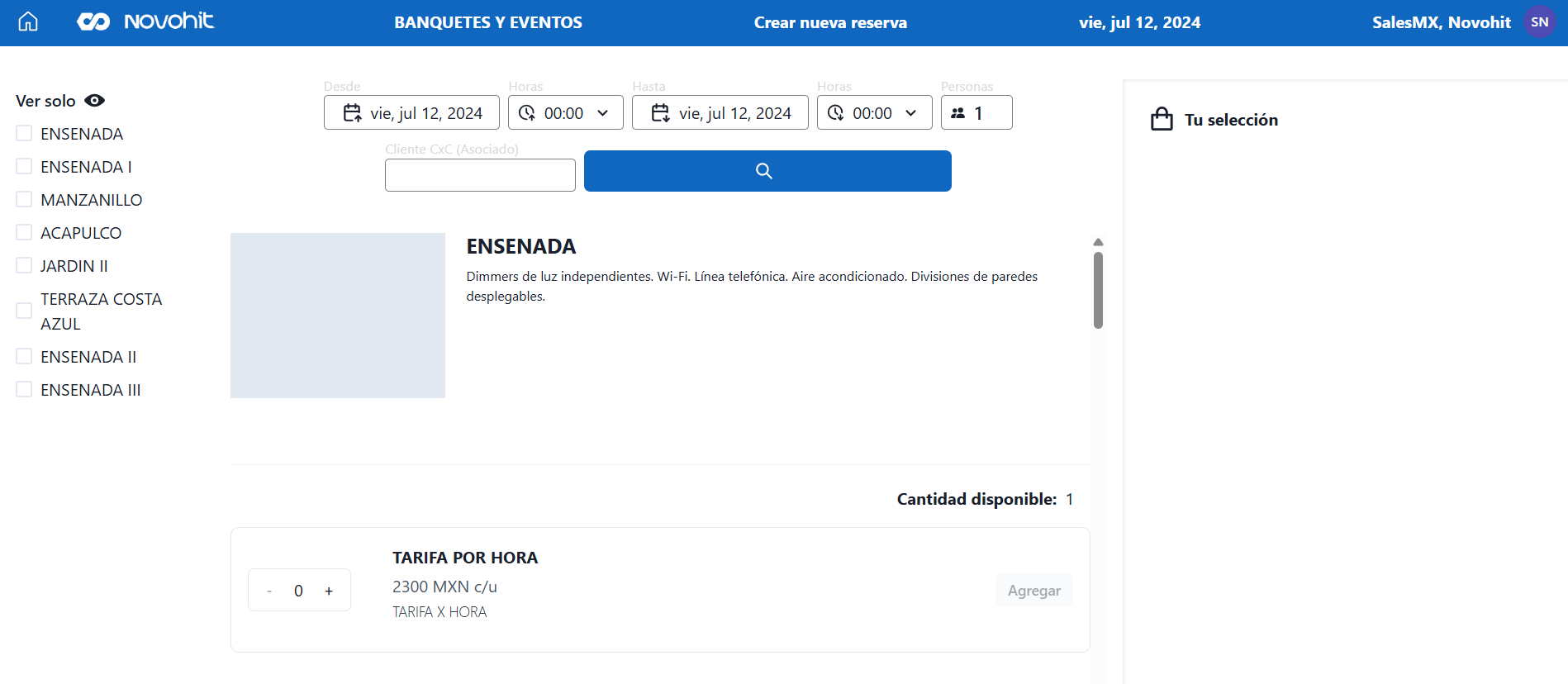Go to the home page icon
1568x684 pixels.
tap(28, 22)
